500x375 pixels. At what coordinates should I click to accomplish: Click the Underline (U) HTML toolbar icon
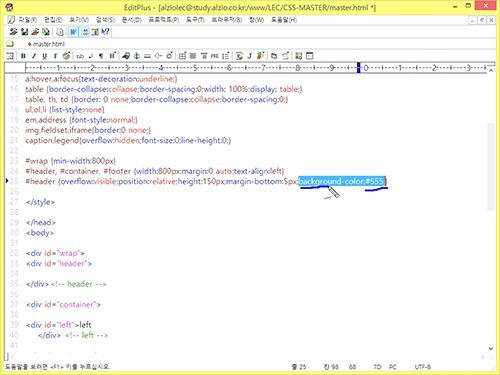click(x=44, y=56)
